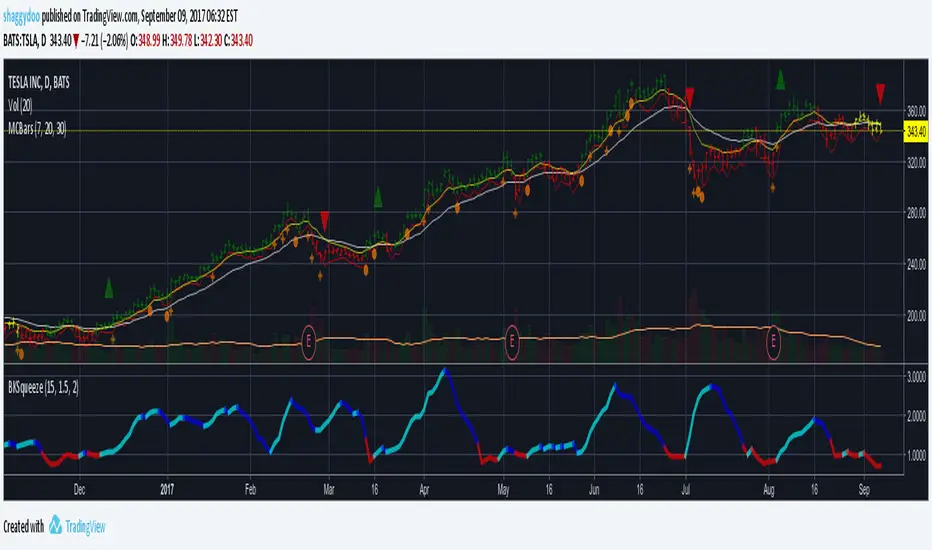This screenshot has width=932, height=550.
Task: Click the Dec date label on time axis
Action: point(79,490)
